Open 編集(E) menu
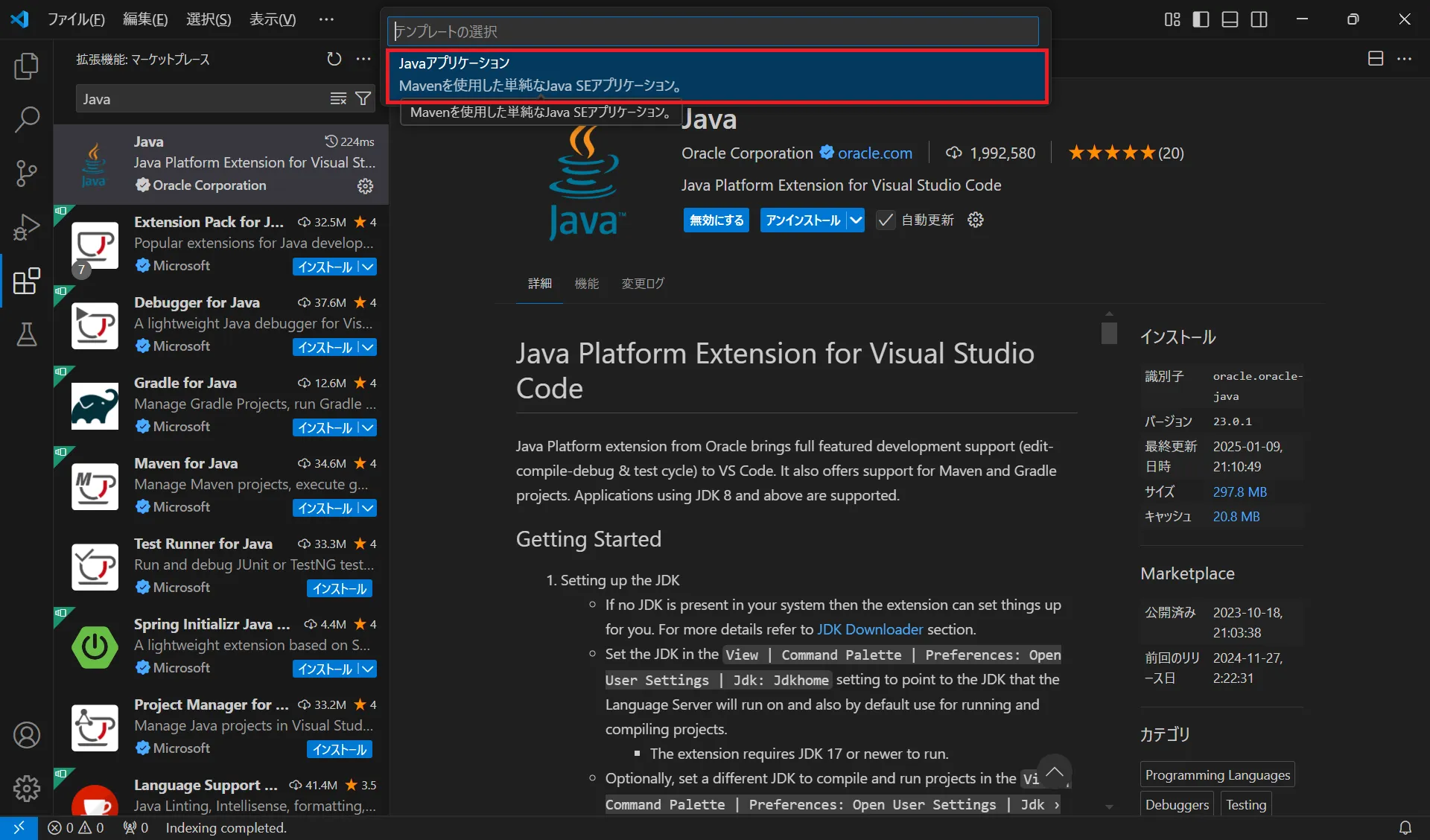1430x840 pixels. [x=145, y=19]
